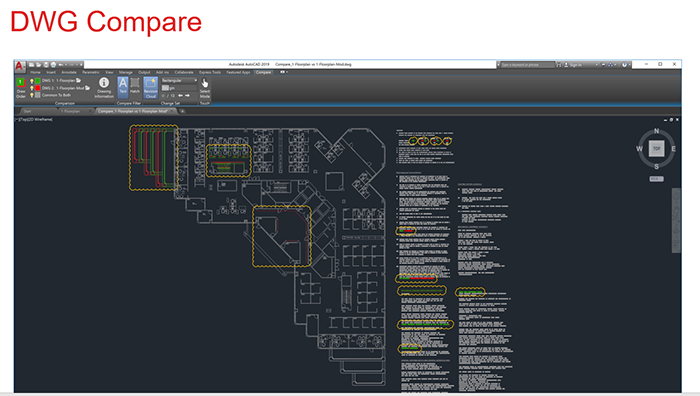Click the ViewCube TOP face

pos(656,149)
